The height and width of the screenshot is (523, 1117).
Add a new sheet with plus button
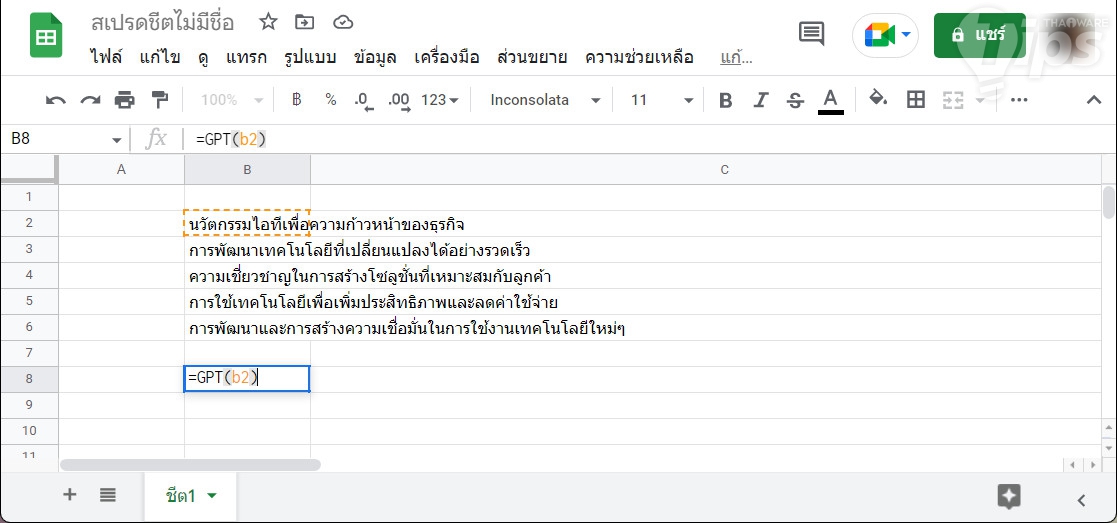(x=70, y=495)
